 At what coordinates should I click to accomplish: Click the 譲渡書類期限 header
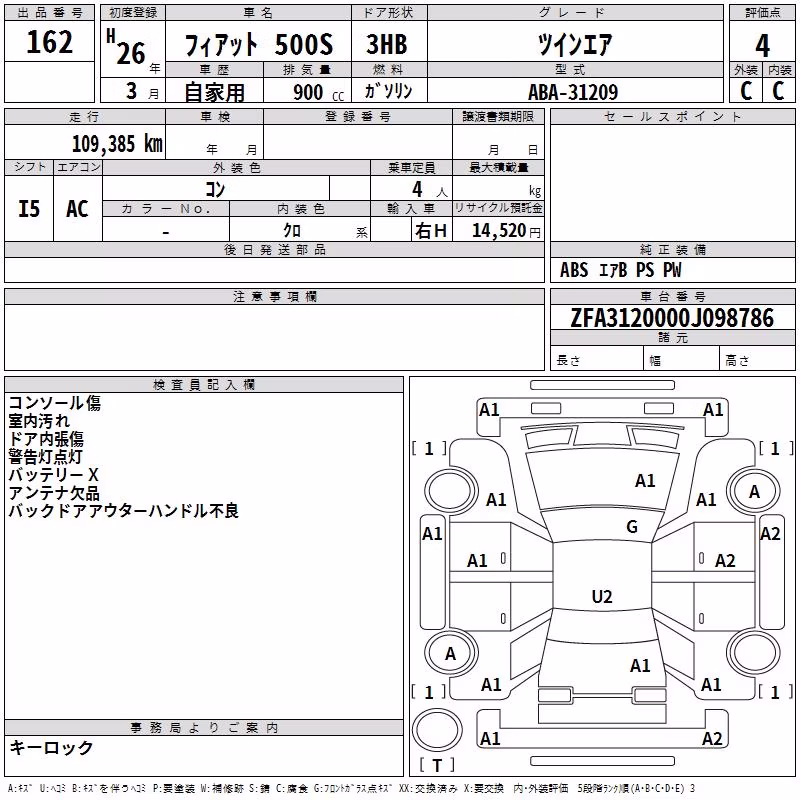498,117
